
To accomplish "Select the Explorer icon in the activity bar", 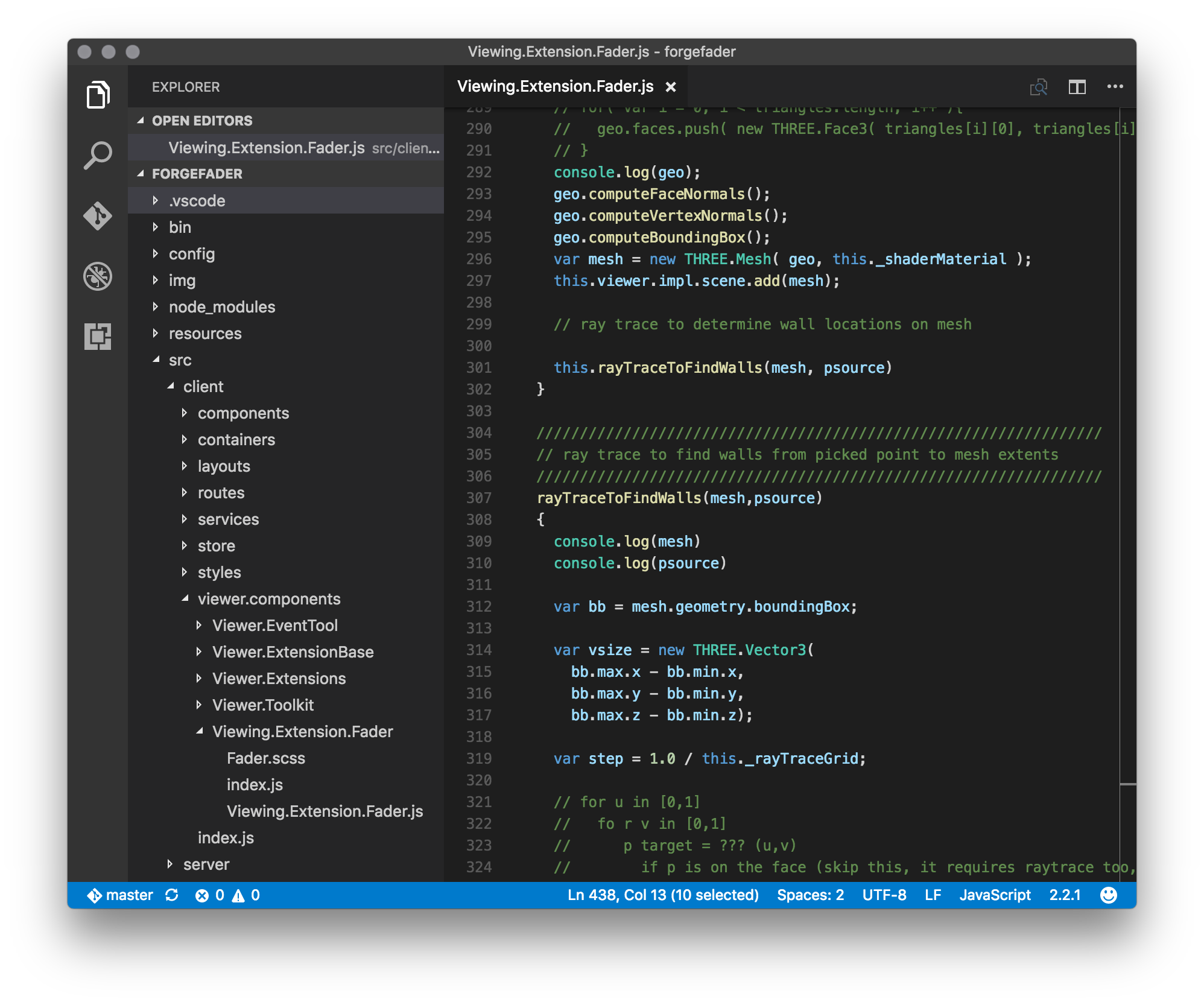I will coord(98,94).
